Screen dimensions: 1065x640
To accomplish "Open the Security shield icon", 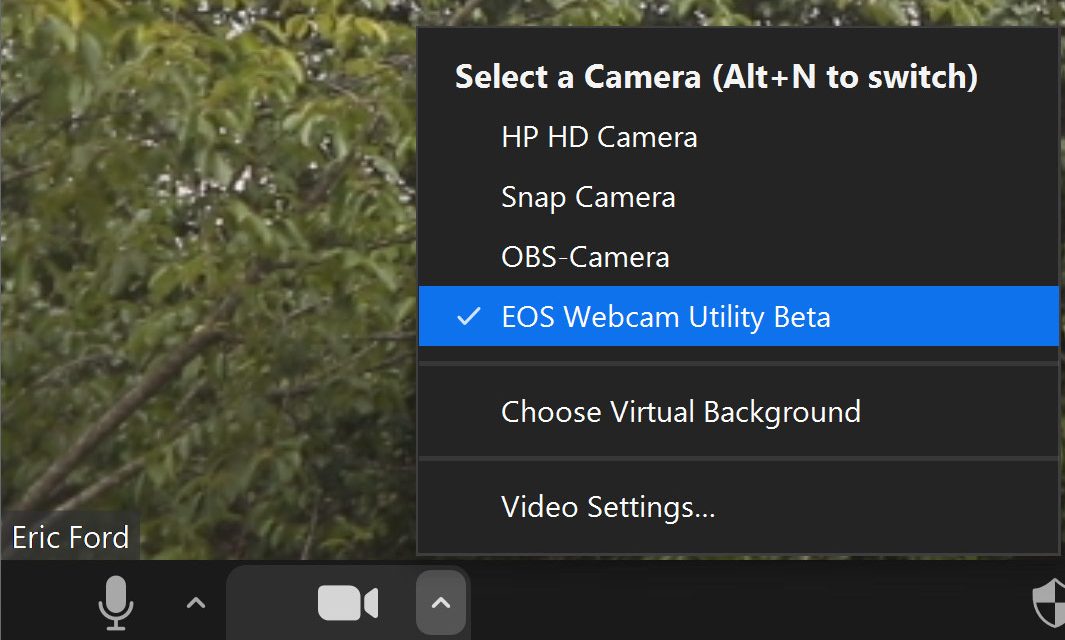I will tap(1048, 604).
